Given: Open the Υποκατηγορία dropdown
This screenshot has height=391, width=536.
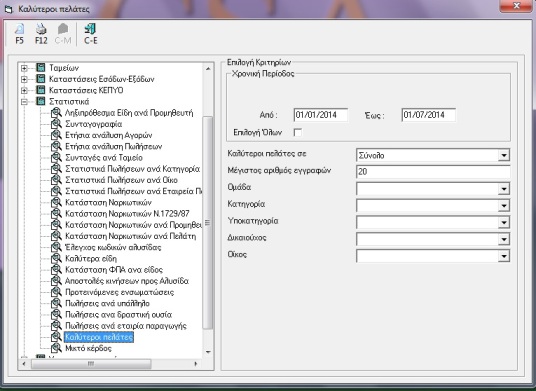Looking at the screenshot, I should (x=504, y=223).
